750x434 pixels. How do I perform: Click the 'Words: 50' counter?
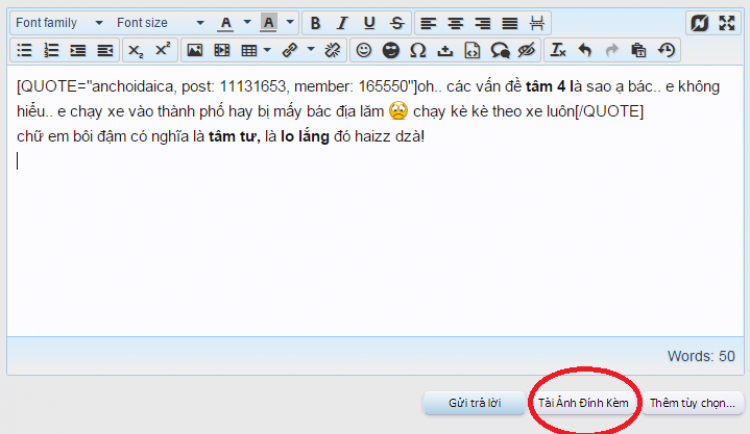701,356
